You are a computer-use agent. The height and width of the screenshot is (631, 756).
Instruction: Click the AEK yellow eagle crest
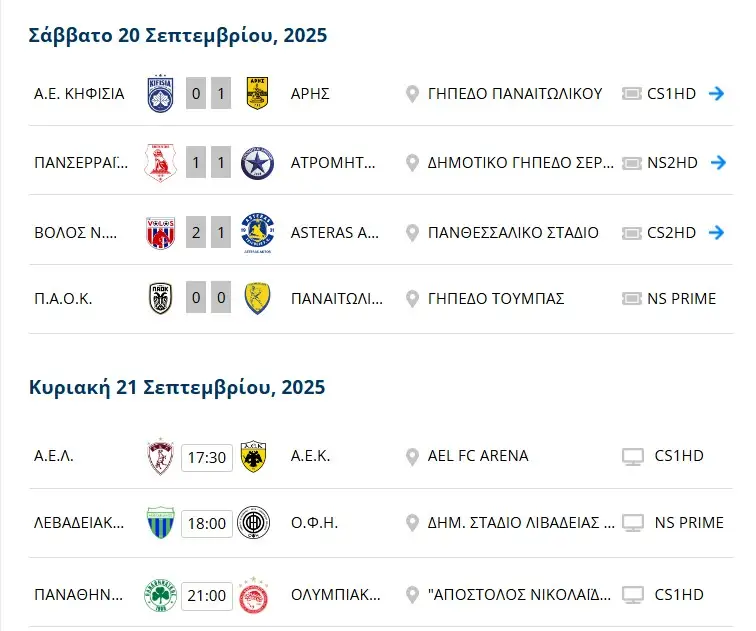(252, 457)
